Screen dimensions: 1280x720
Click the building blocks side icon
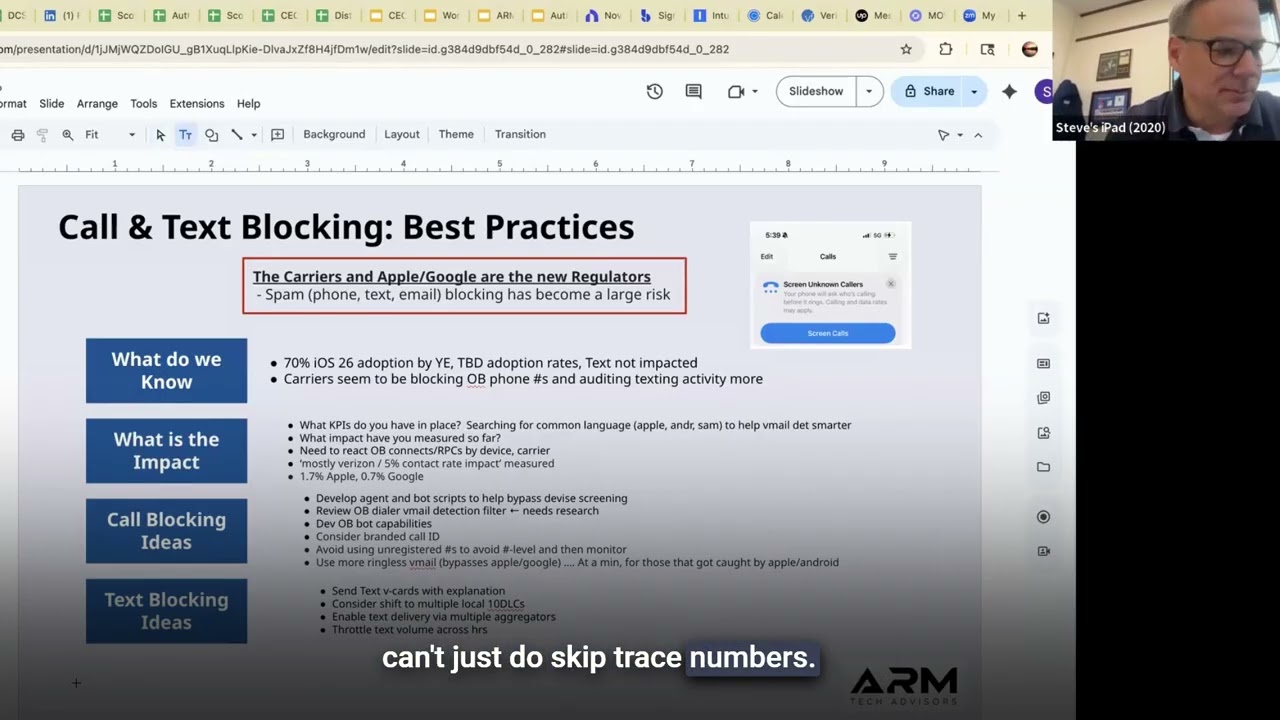click(x=1043, y=397)
